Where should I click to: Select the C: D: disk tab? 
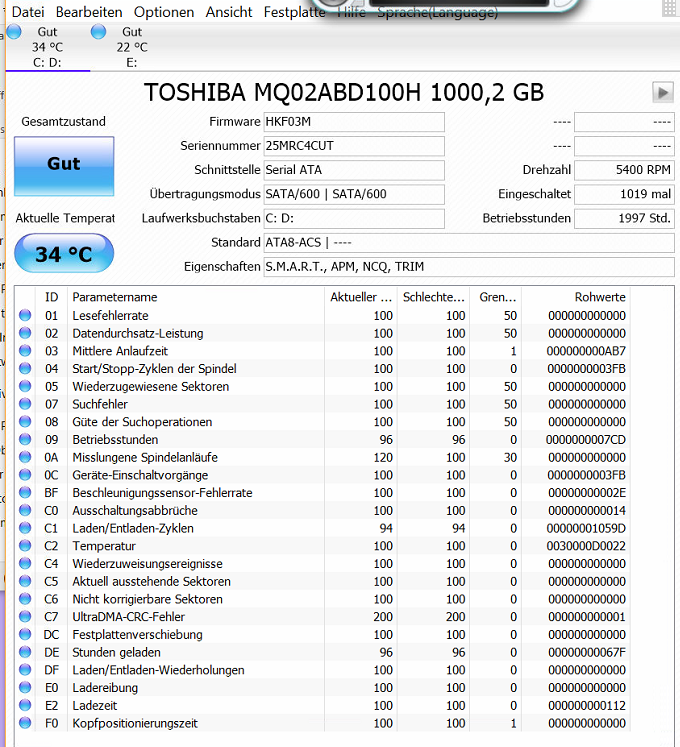pyautogui.click(x=48, y=47)
